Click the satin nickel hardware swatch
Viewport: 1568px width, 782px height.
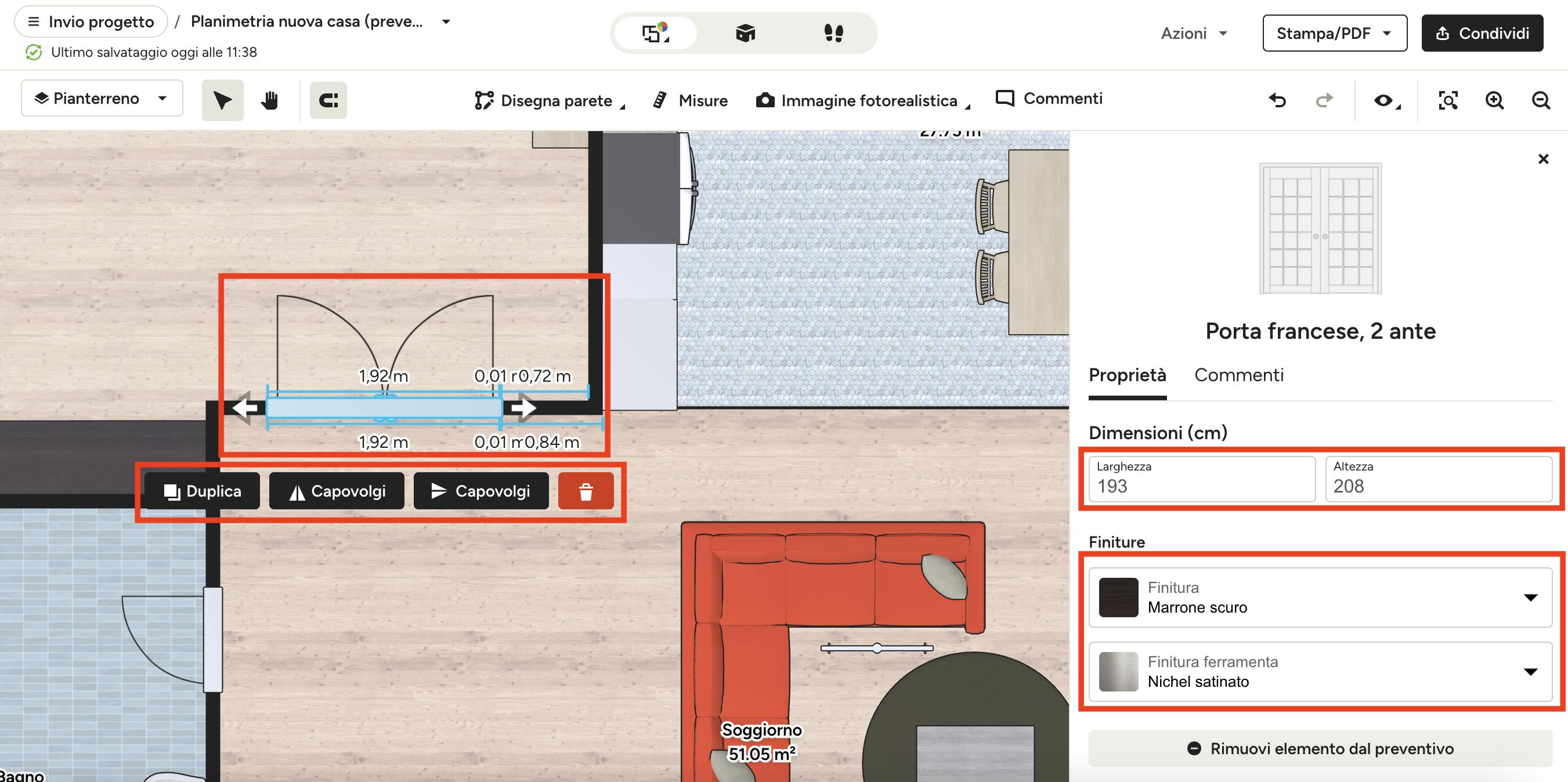[1119, 672]
